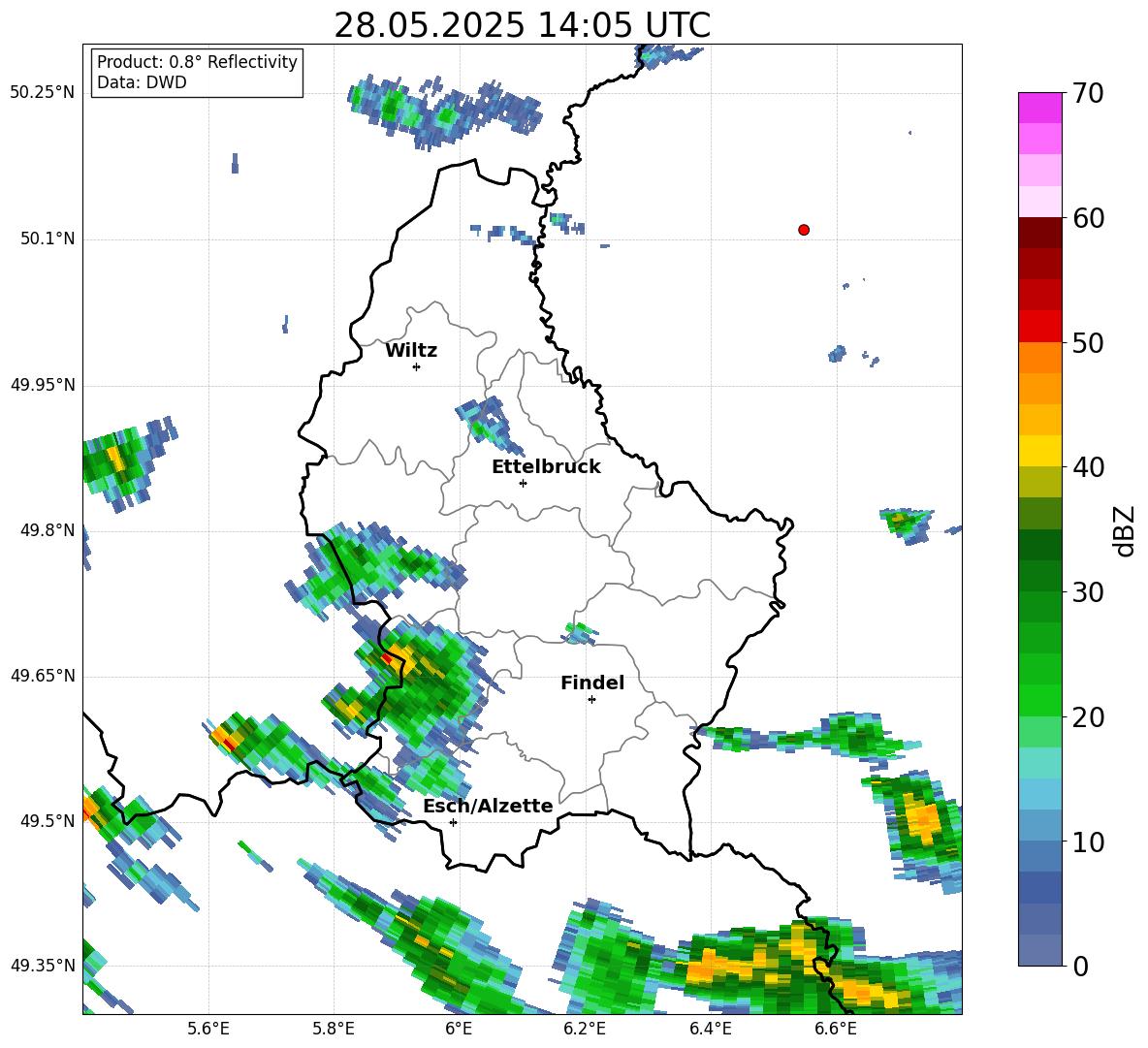1148x1048 pixels.
Task: Click the 5.6°E longitude label
Action: [x=208, y=1030]
